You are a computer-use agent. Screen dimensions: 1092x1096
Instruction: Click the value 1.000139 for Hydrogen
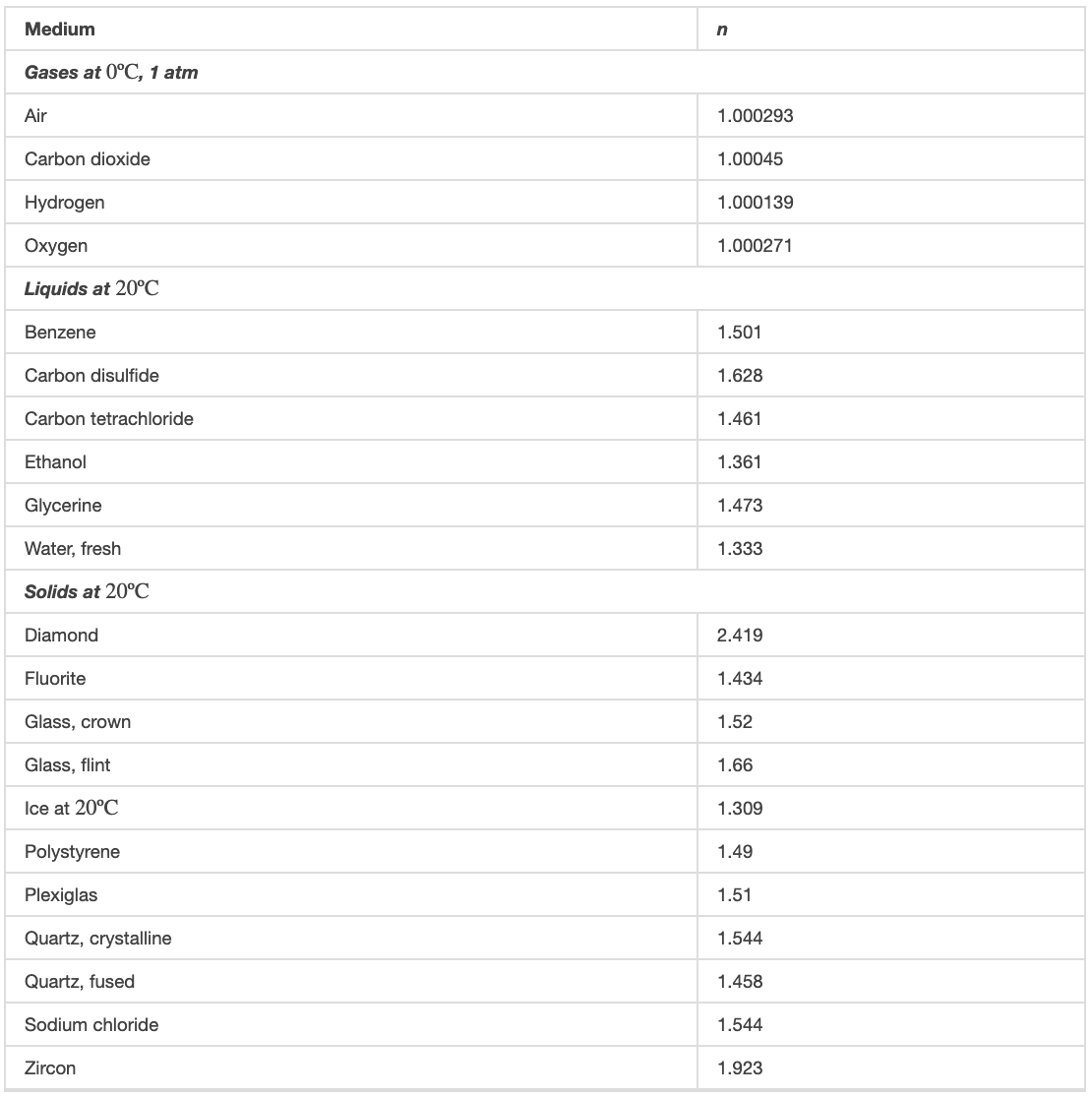click(x=756, y=203)
